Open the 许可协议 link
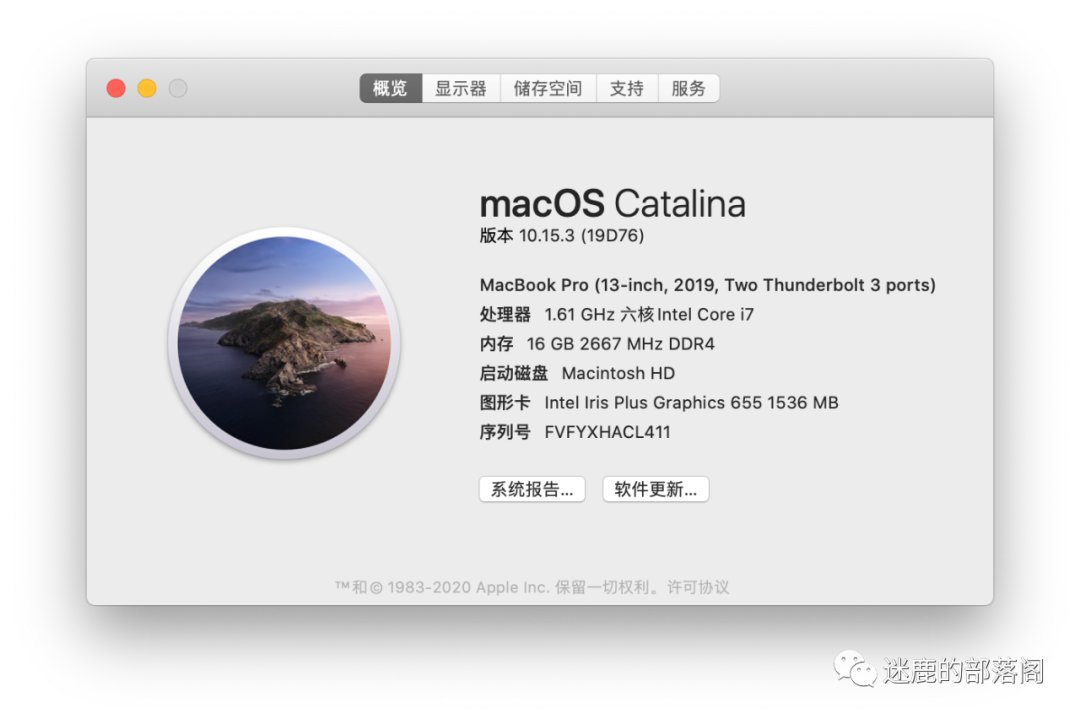This screenshot has height=719, width=1080. click(698, 587)
